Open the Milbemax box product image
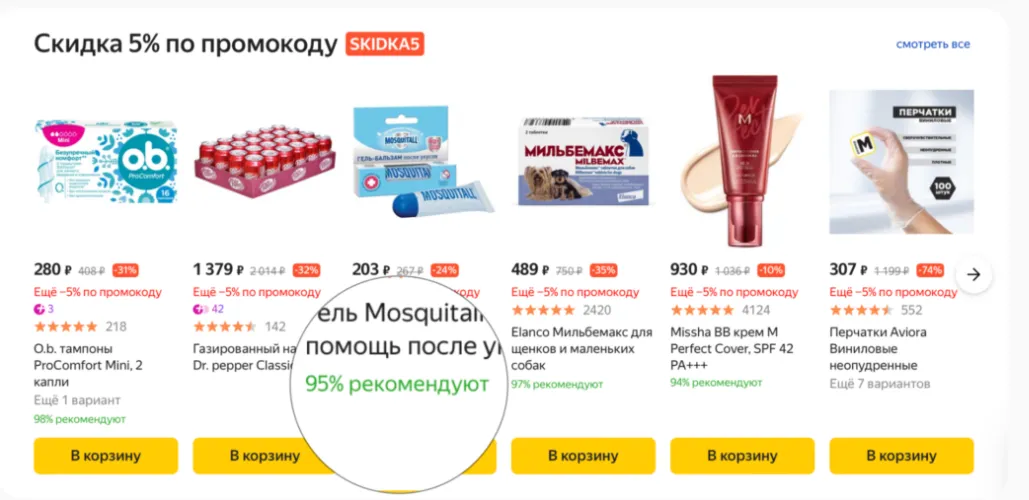Image resolution: width=1029 pixels, height=500 pixels. [583, 161]
